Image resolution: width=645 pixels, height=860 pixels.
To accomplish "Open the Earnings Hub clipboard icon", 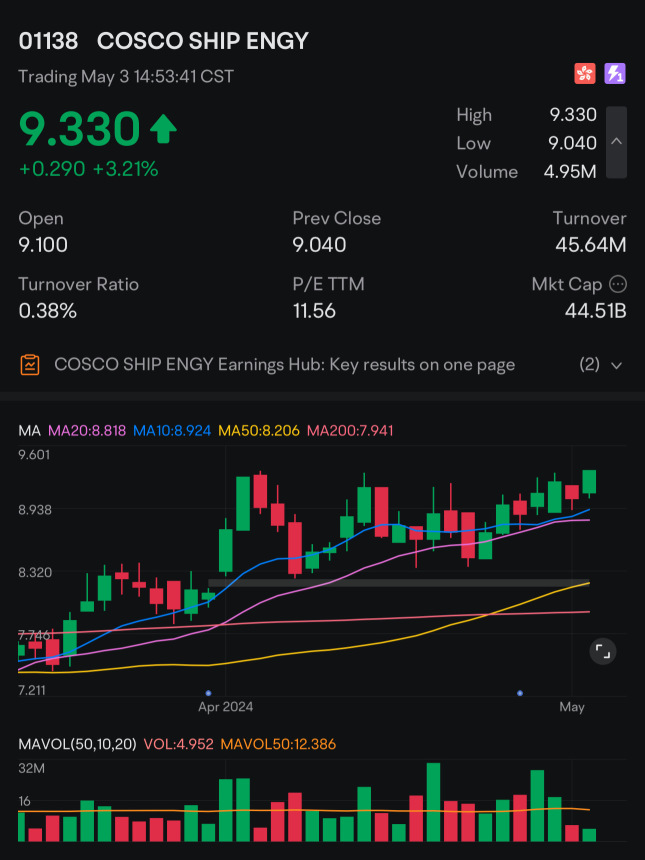I will coord(30,365).
